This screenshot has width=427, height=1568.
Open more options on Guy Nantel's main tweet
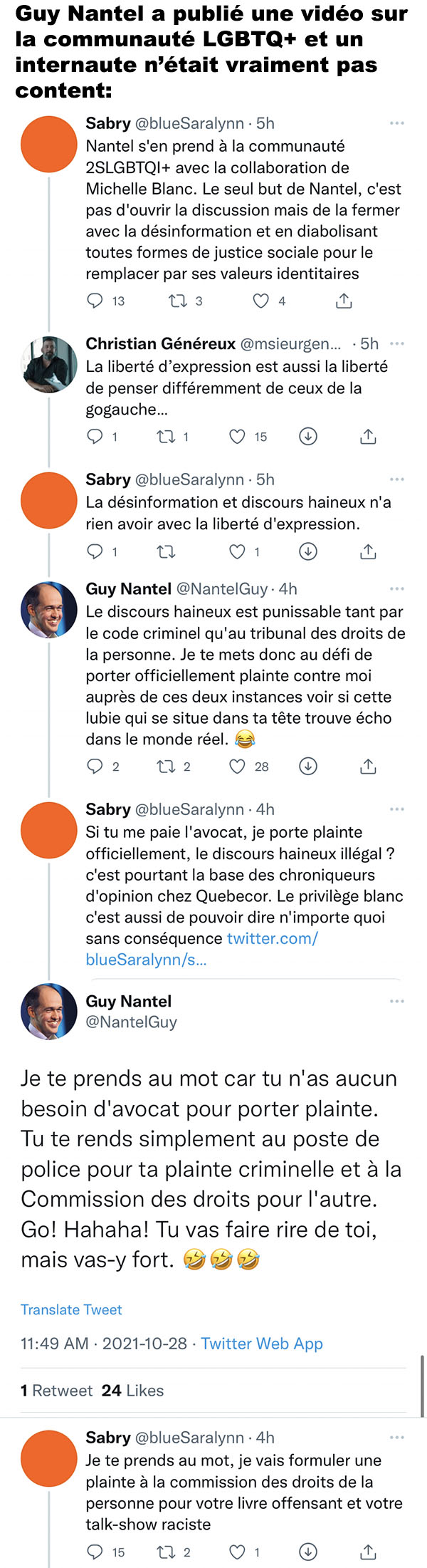tap(397, 1001)
